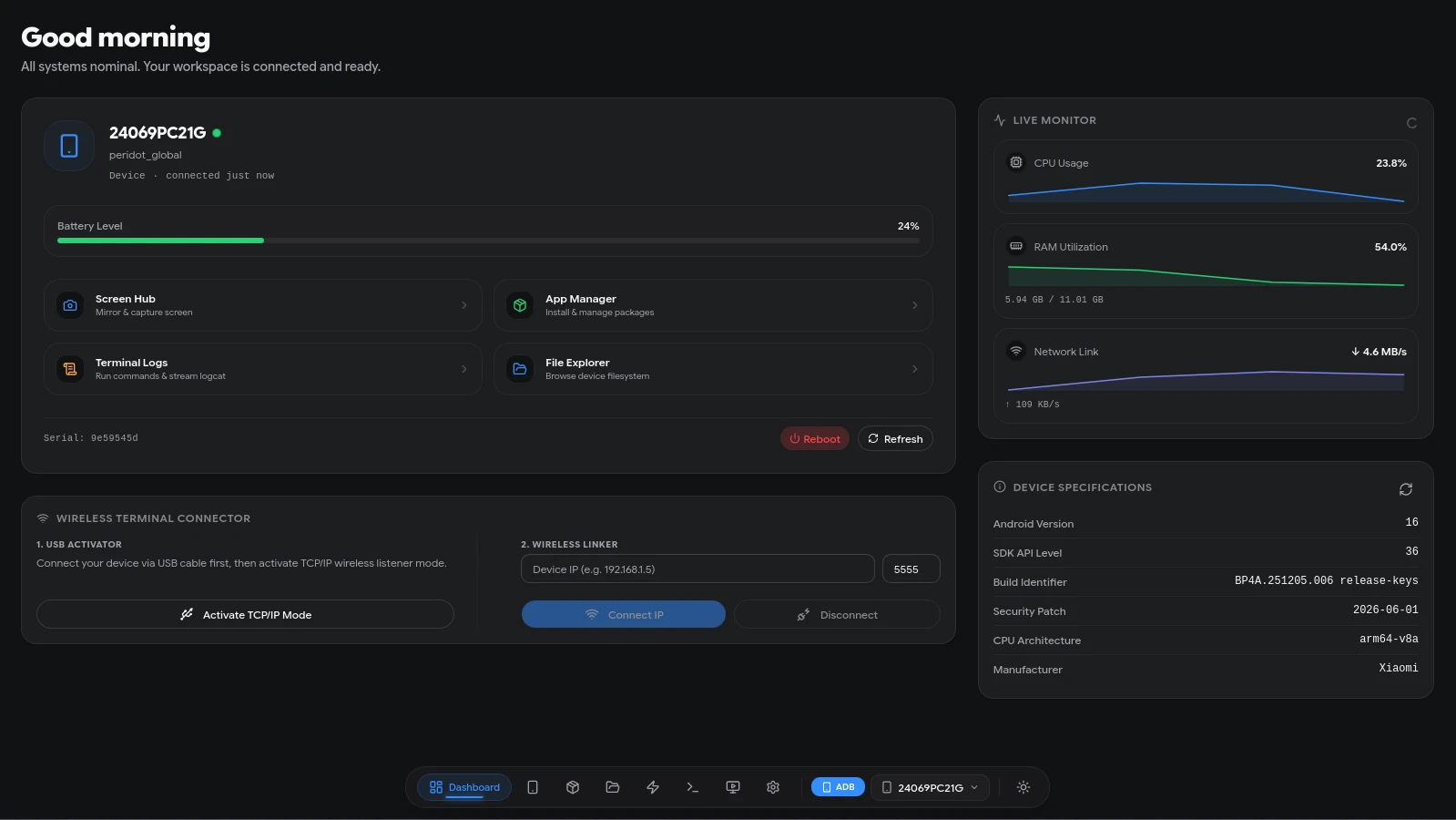
Task: Expand the Screen Hub card chevron
Action: pyautogui.click(x=464, y=305)
